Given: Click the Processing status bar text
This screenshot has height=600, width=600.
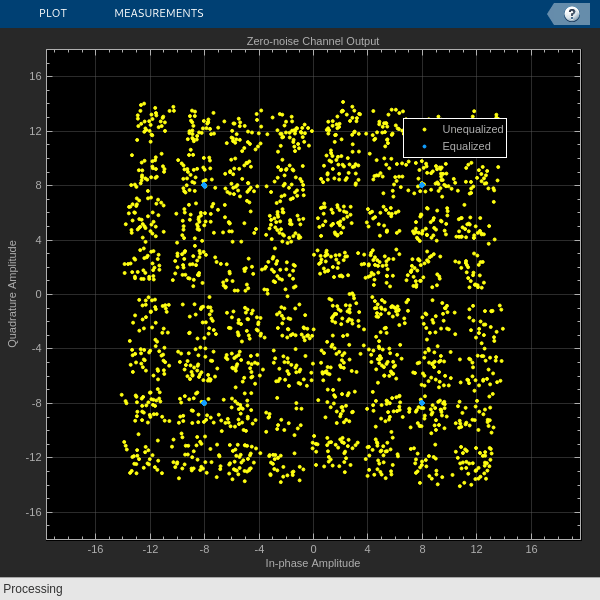Looking at the screenshot, I should pyautogui.click(x=33, y=589).
